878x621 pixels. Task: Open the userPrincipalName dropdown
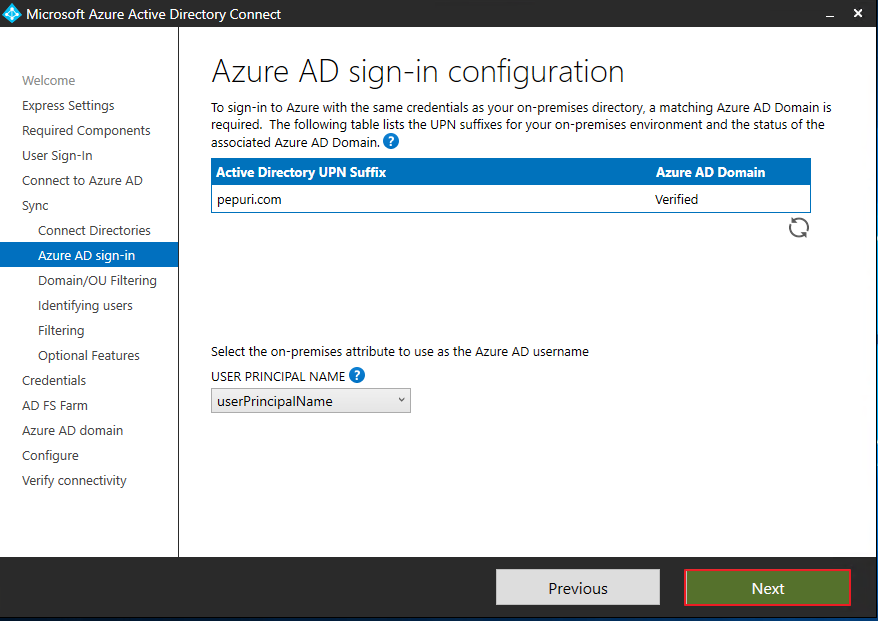311,401
